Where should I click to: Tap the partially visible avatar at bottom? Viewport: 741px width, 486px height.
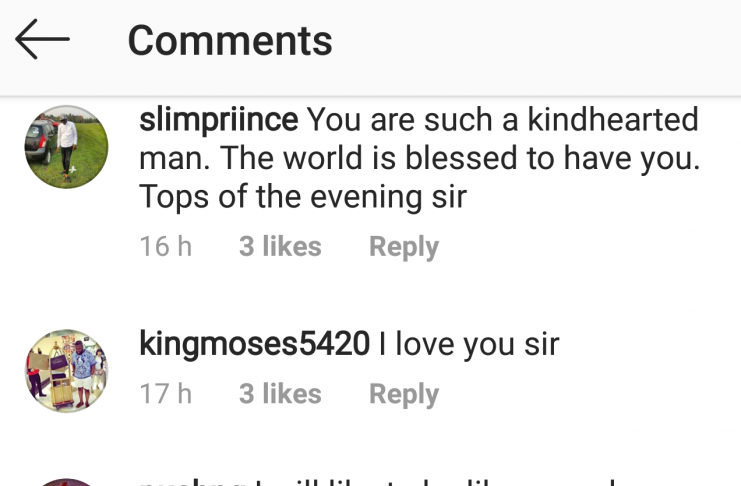(66, 482)
